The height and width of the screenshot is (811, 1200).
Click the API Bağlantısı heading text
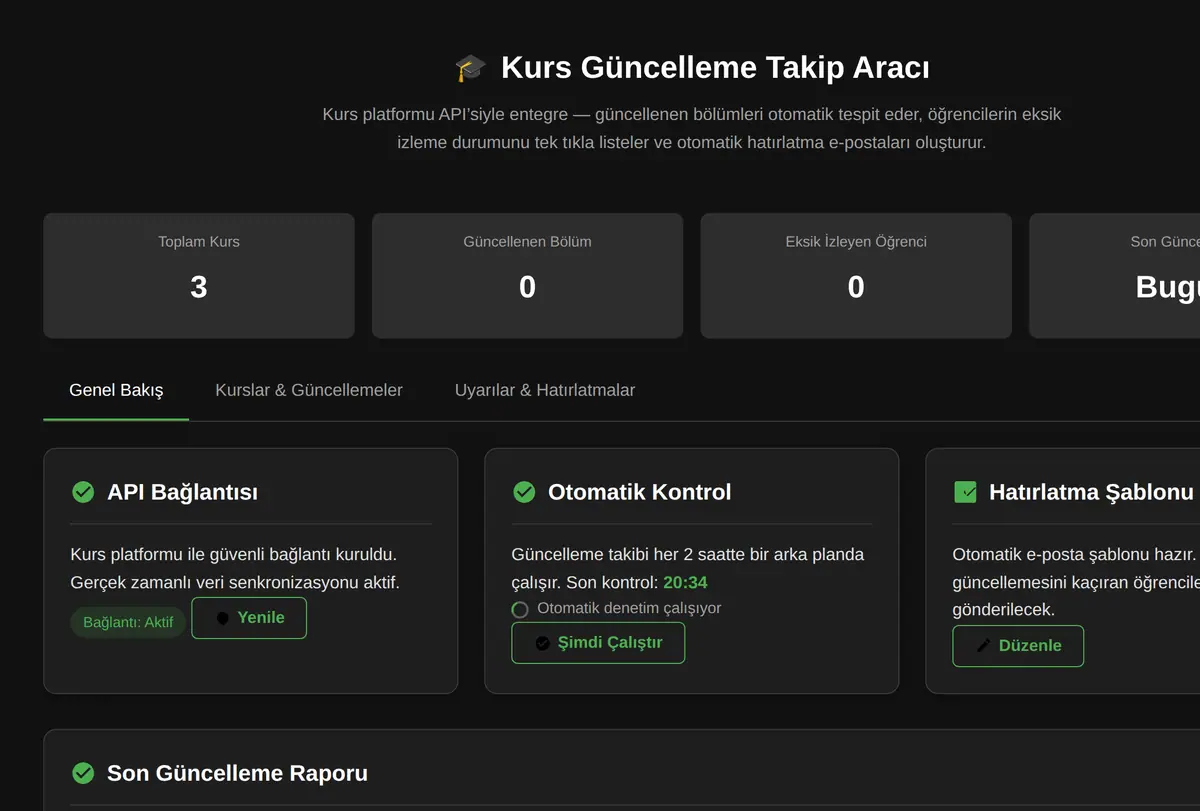[182, 492]
